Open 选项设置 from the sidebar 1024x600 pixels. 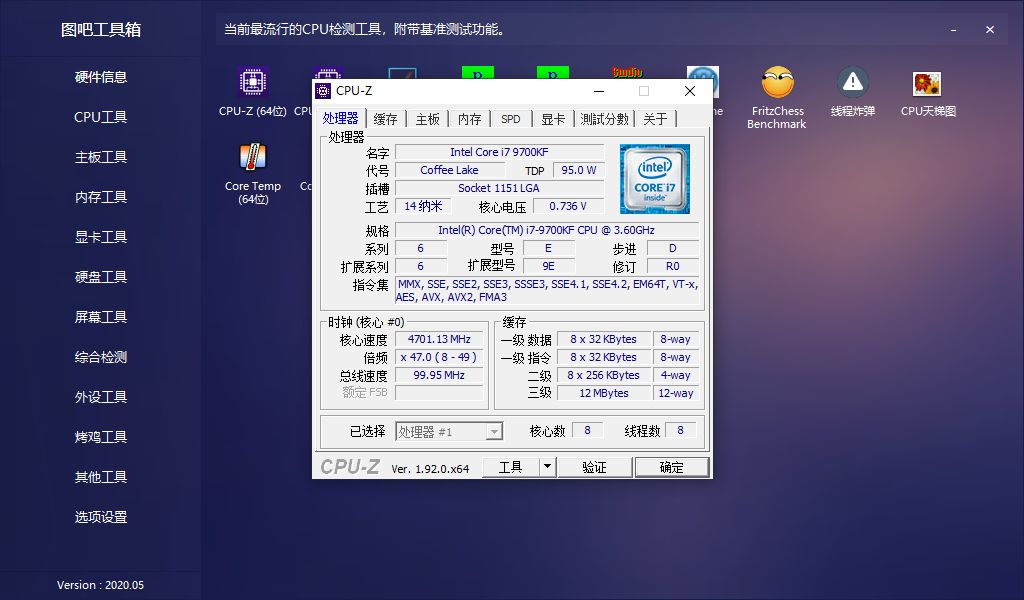tap(100, 517)
